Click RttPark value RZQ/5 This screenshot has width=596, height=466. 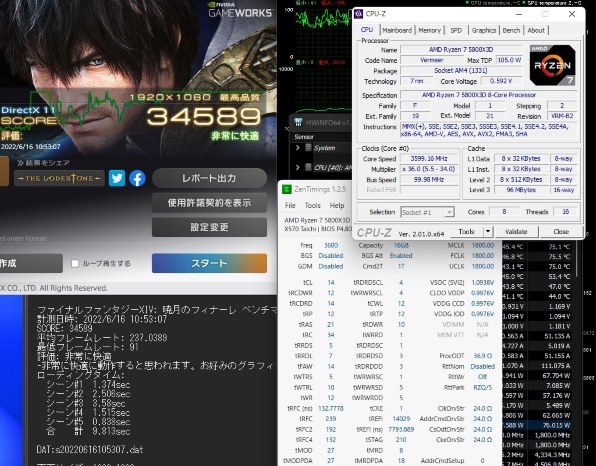pyautogui.click(x=483, y=387)
